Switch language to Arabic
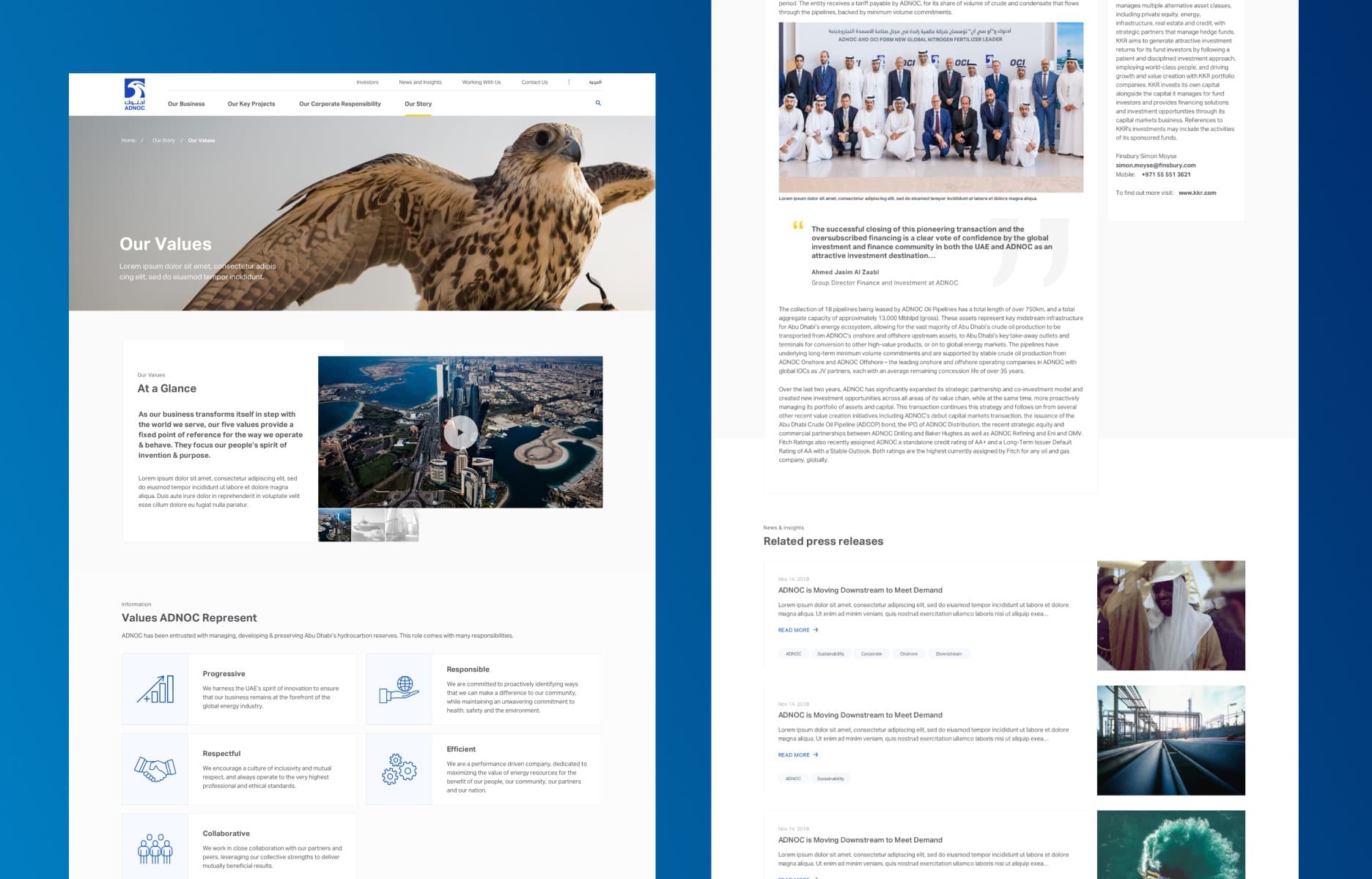The height and width of the screenshot is (879, 1372). coord(595,82)
